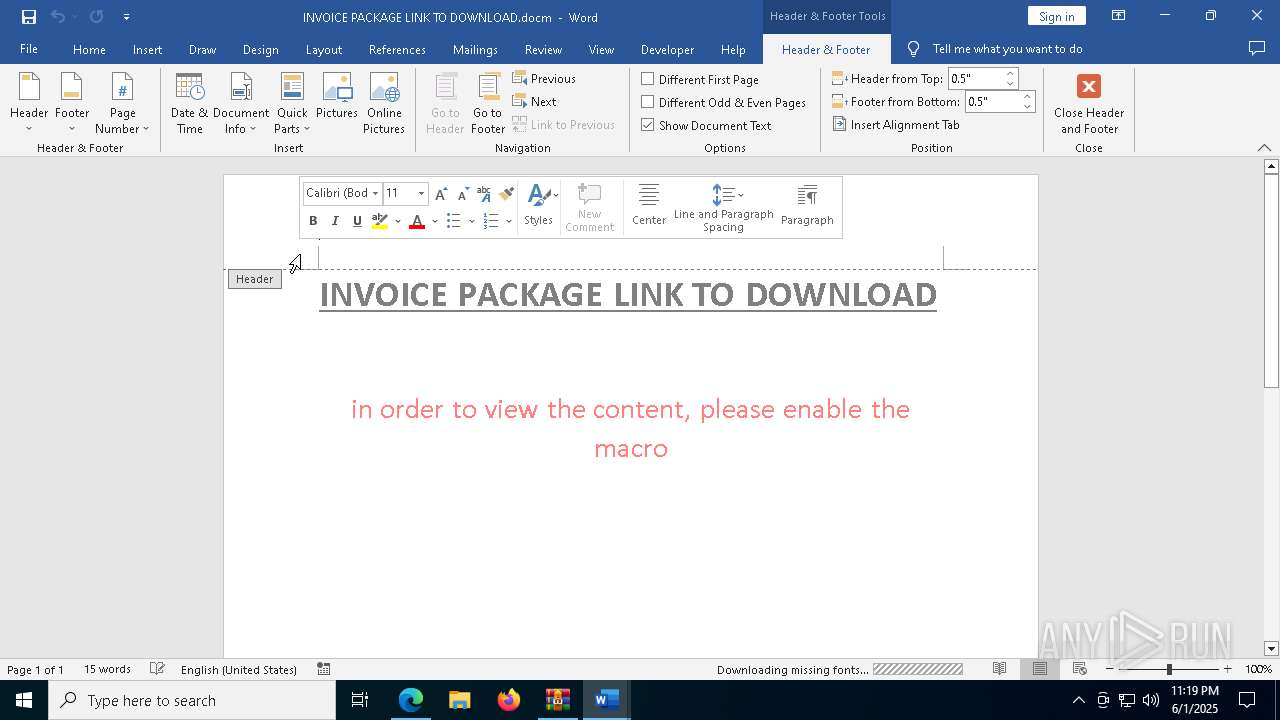This screenshot has width=1280, height=720.
Task: Click the 15 words count in the status bar
Action: (107, 669)
